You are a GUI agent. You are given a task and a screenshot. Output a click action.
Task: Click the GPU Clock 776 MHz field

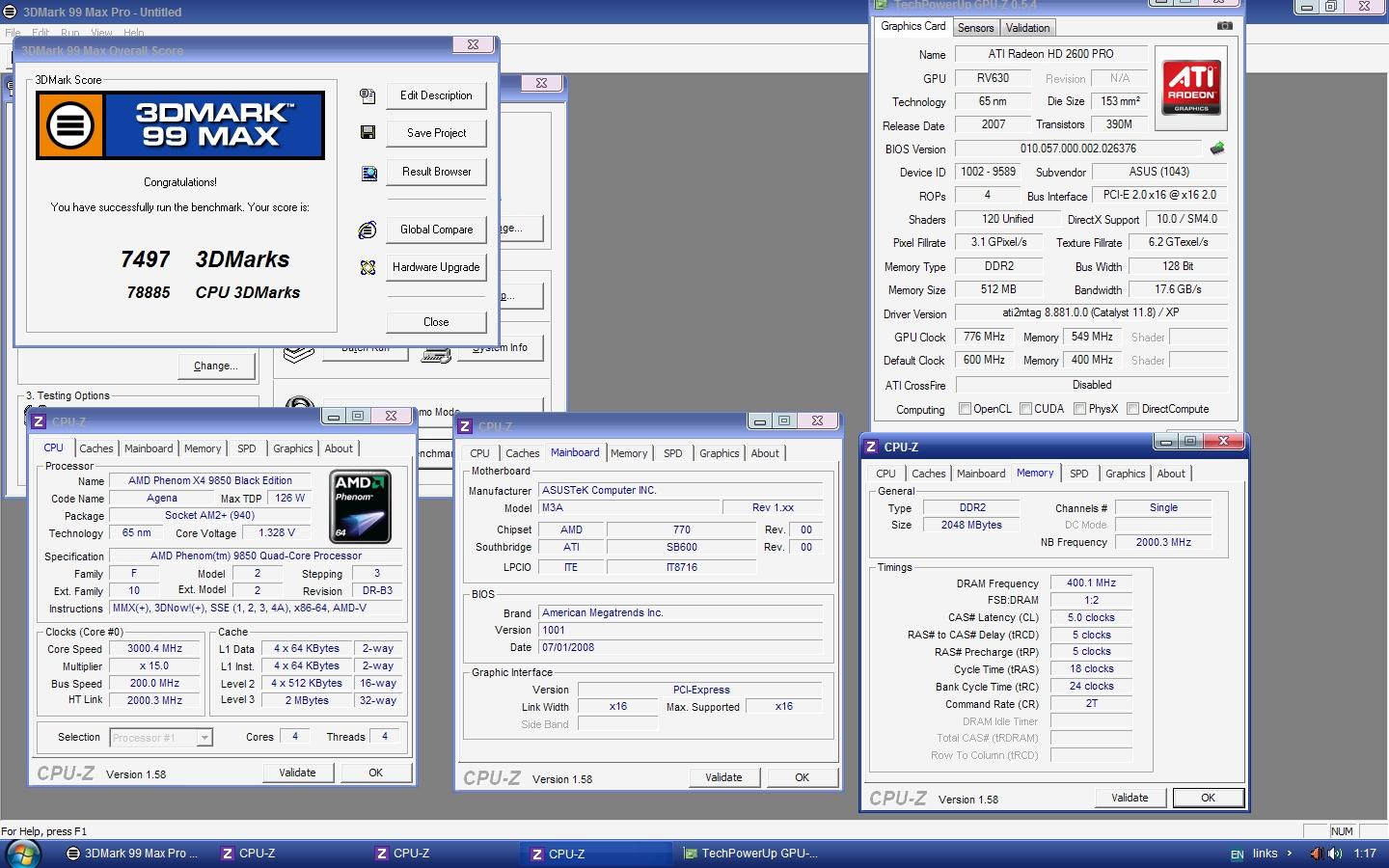click(984, 337)
